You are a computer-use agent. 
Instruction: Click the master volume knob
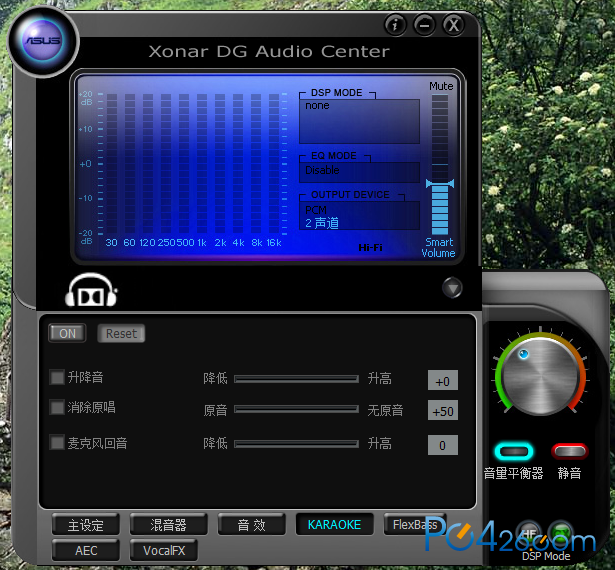(540, 375)
